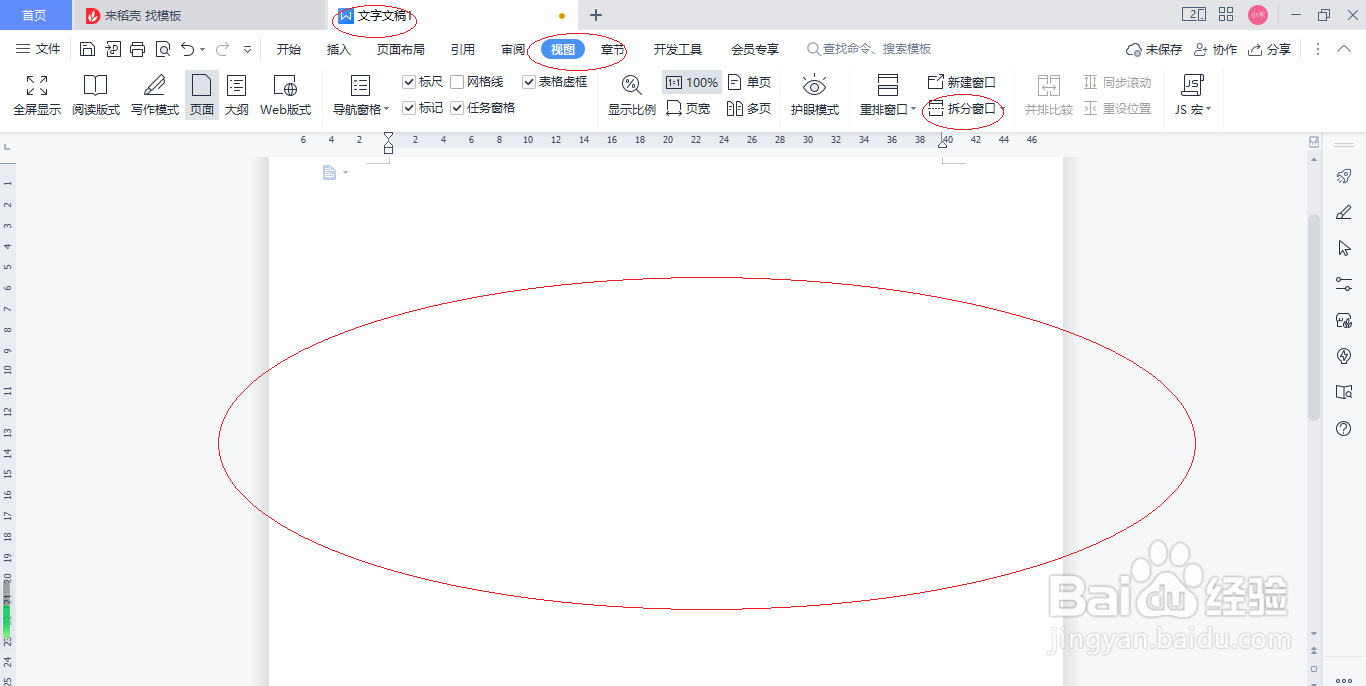
Task: Open a 新建窗口 new window
Action: point(963,82)
